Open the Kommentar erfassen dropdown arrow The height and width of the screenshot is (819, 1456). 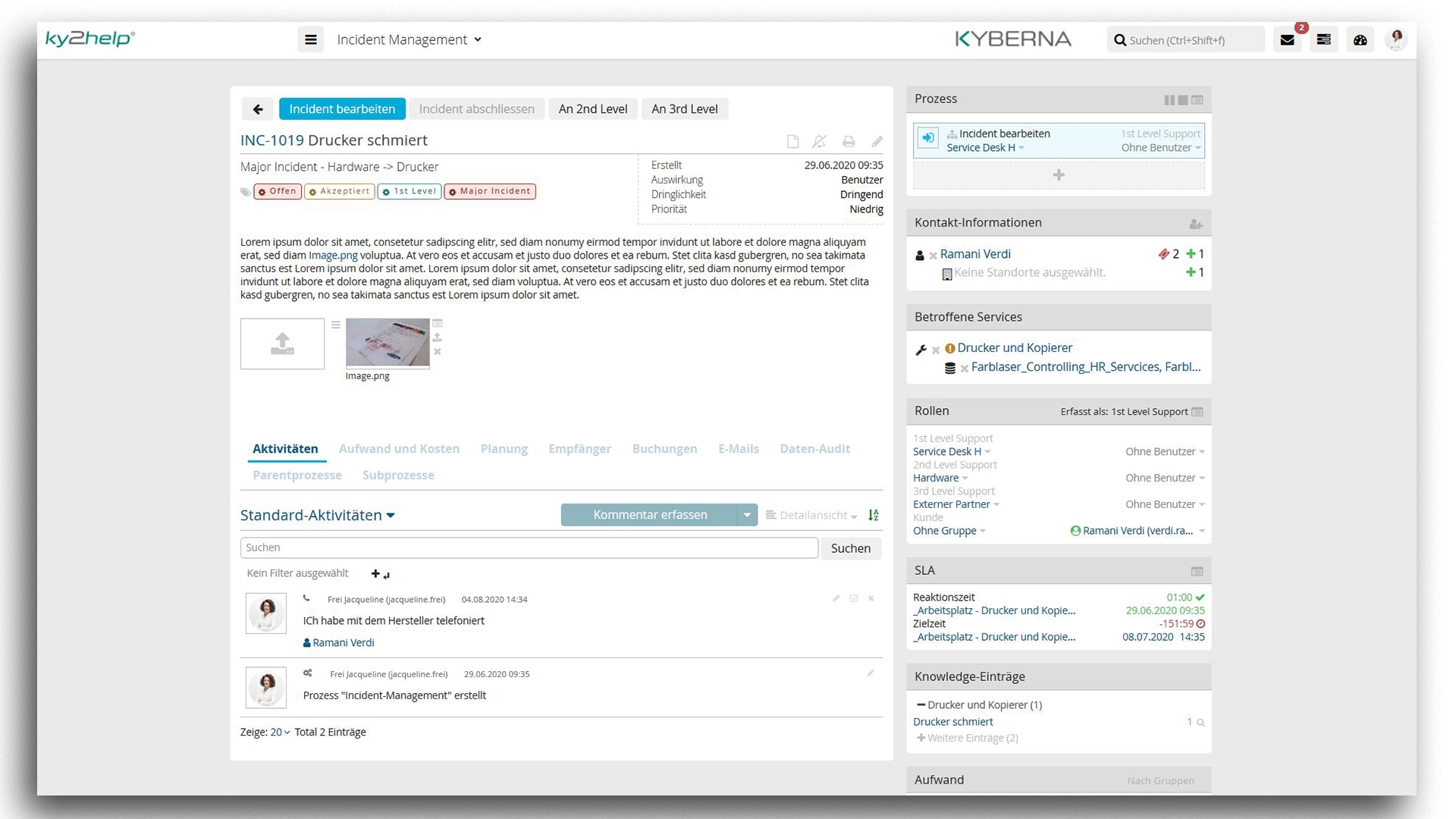point(747,515)
